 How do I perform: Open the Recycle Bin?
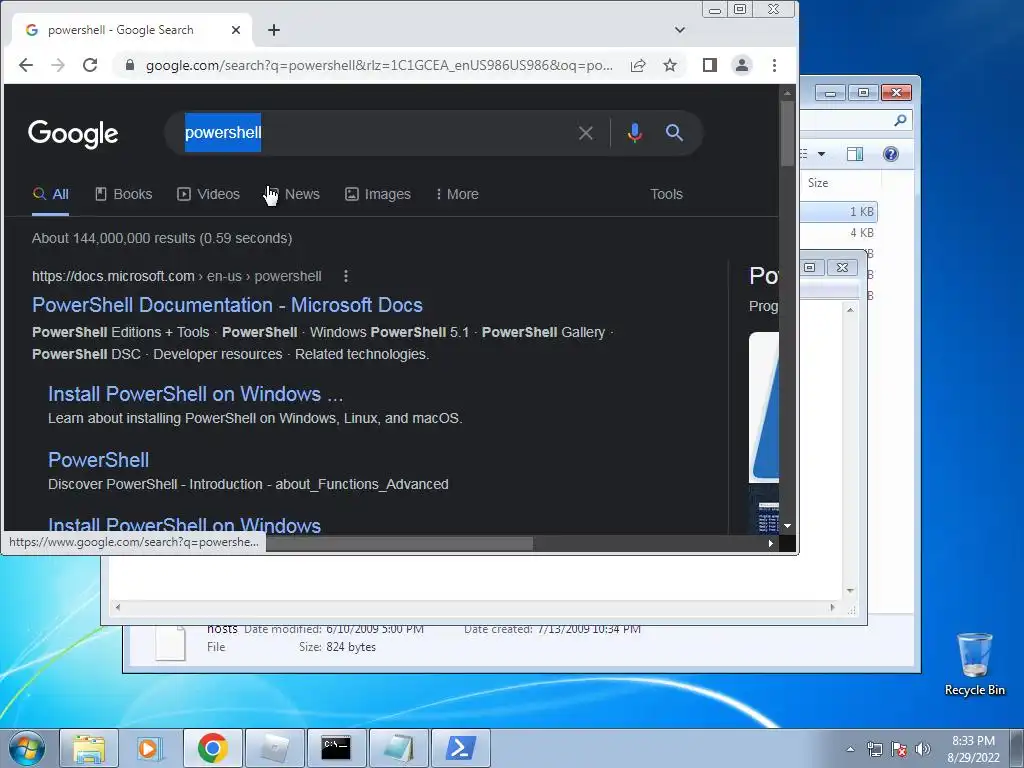(x=974, y=664)
